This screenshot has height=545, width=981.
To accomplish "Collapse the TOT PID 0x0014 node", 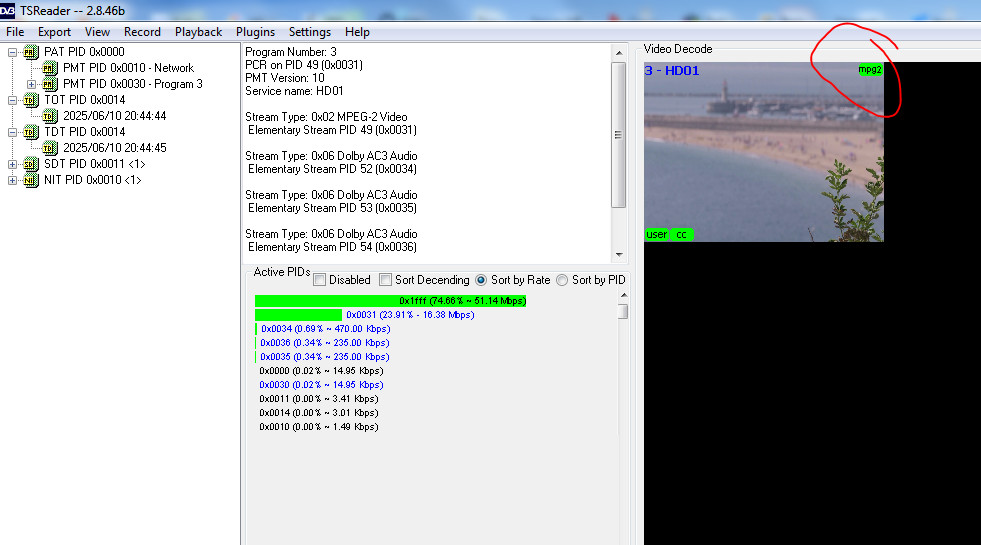I will tap(12, 100).
